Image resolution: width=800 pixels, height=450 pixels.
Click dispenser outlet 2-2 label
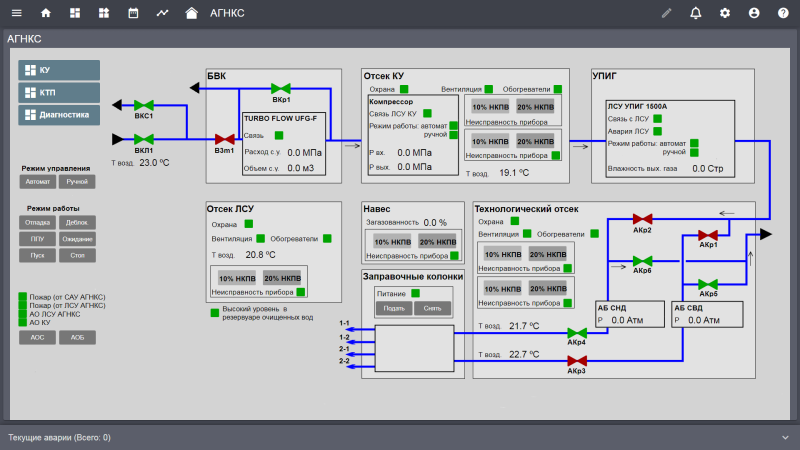344,361
